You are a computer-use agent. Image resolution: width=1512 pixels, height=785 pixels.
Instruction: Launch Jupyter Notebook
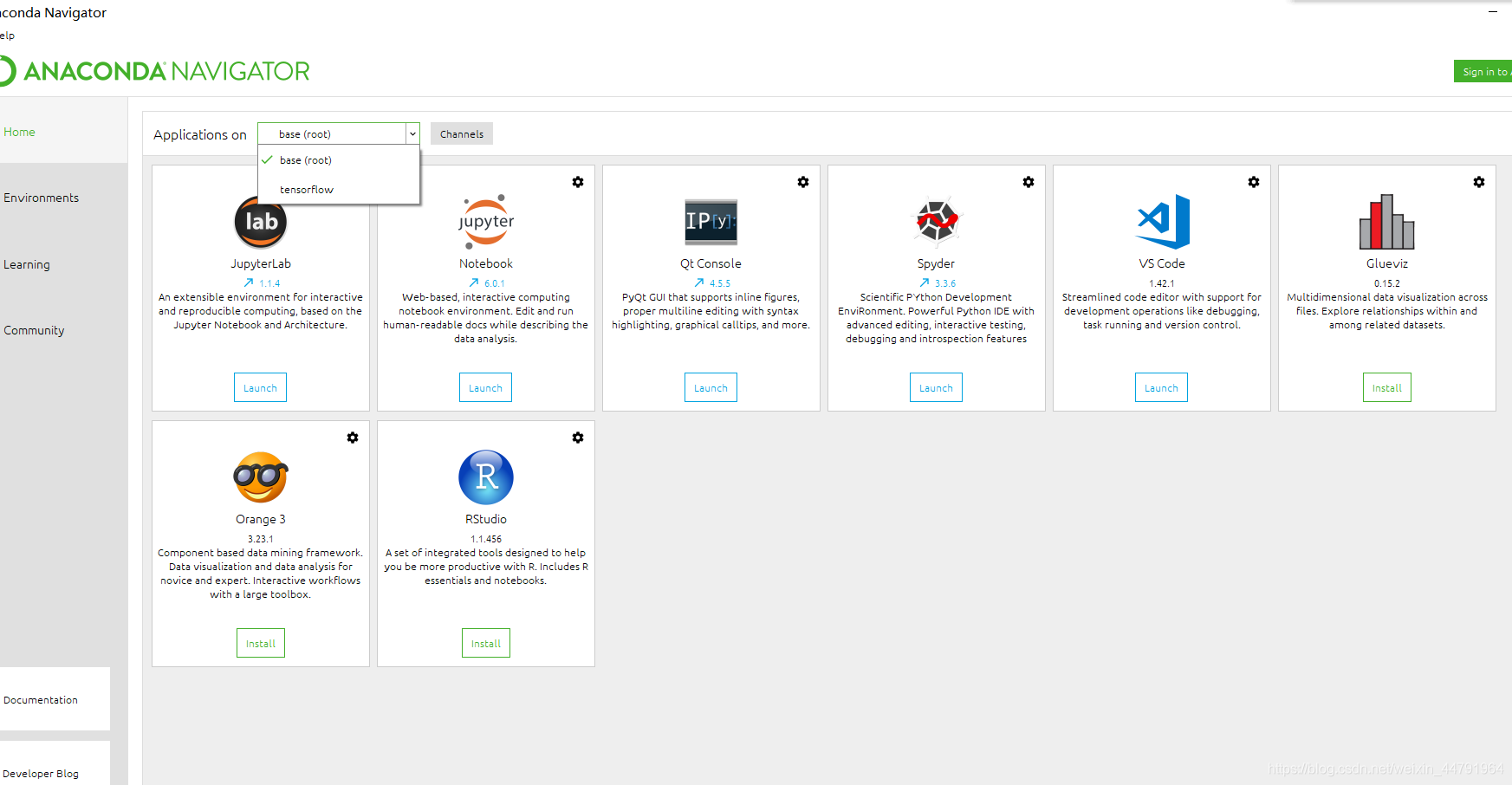tap(485, 387)
